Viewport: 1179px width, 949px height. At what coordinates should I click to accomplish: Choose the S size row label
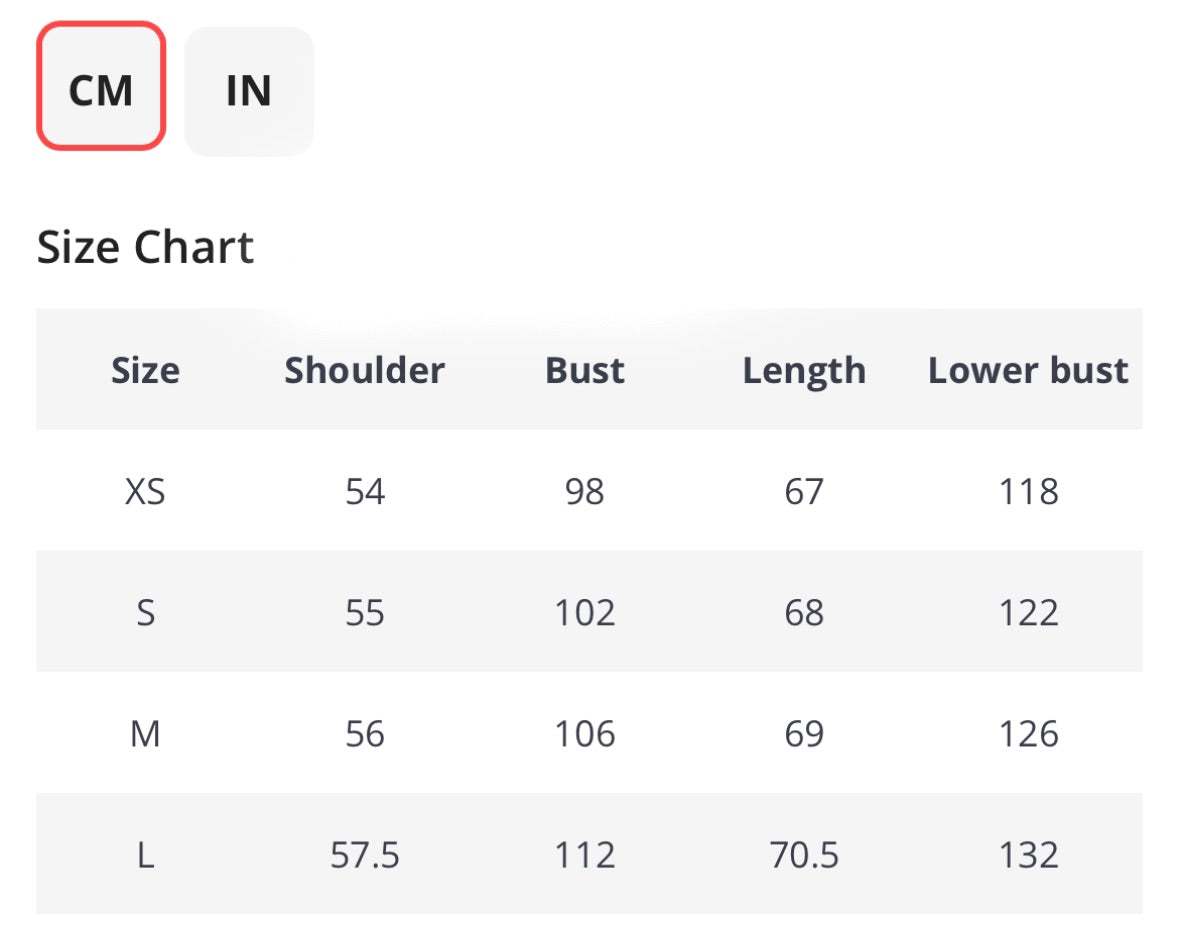tap(146, 613)
